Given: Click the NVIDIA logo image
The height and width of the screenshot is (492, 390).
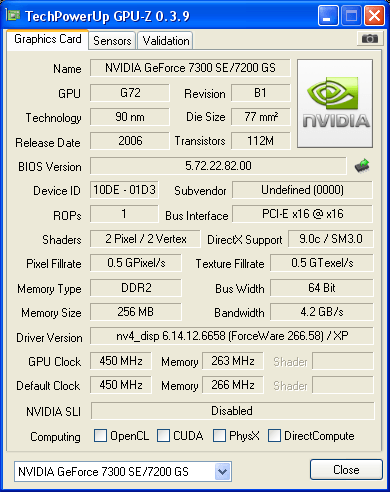Looking at the screenshot, I should coord(335,103).
